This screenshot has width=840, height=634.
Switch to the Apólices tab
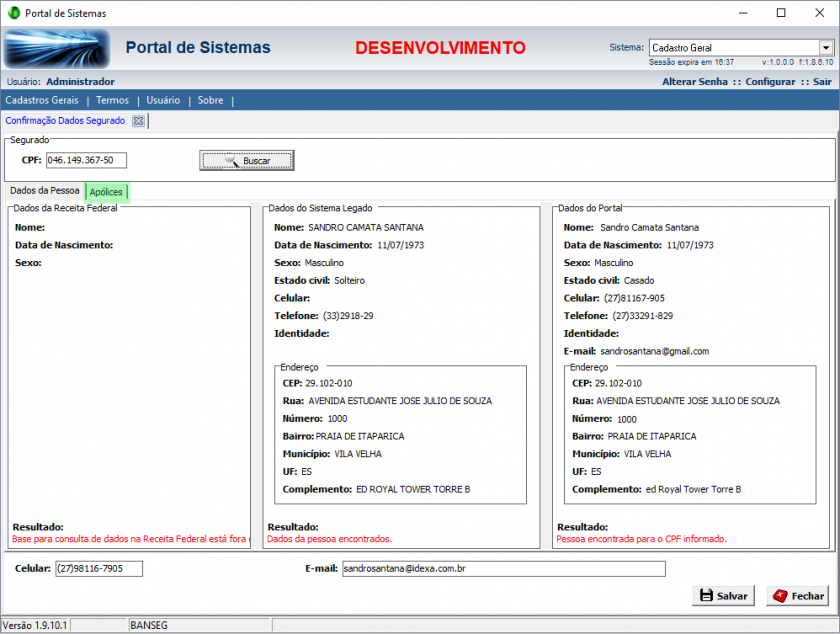106,192
